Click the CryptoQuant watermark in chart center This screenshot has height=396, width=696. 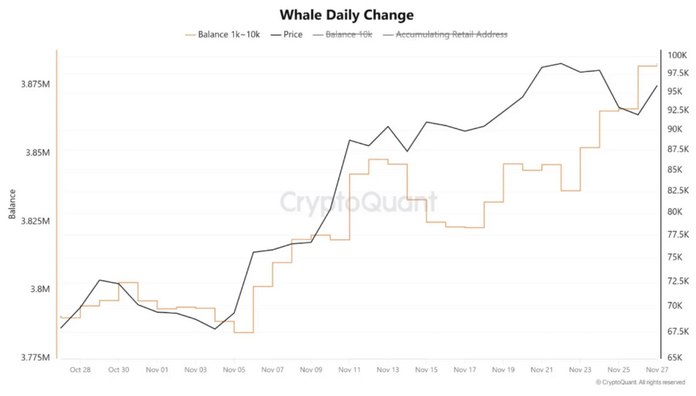point(359,202)
